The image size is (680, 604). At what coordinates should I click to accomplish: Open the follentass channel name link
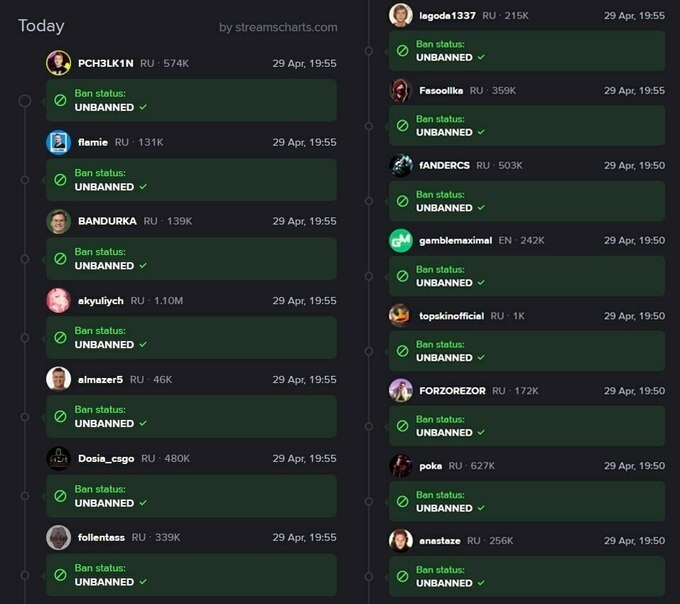tap(101, 537)
